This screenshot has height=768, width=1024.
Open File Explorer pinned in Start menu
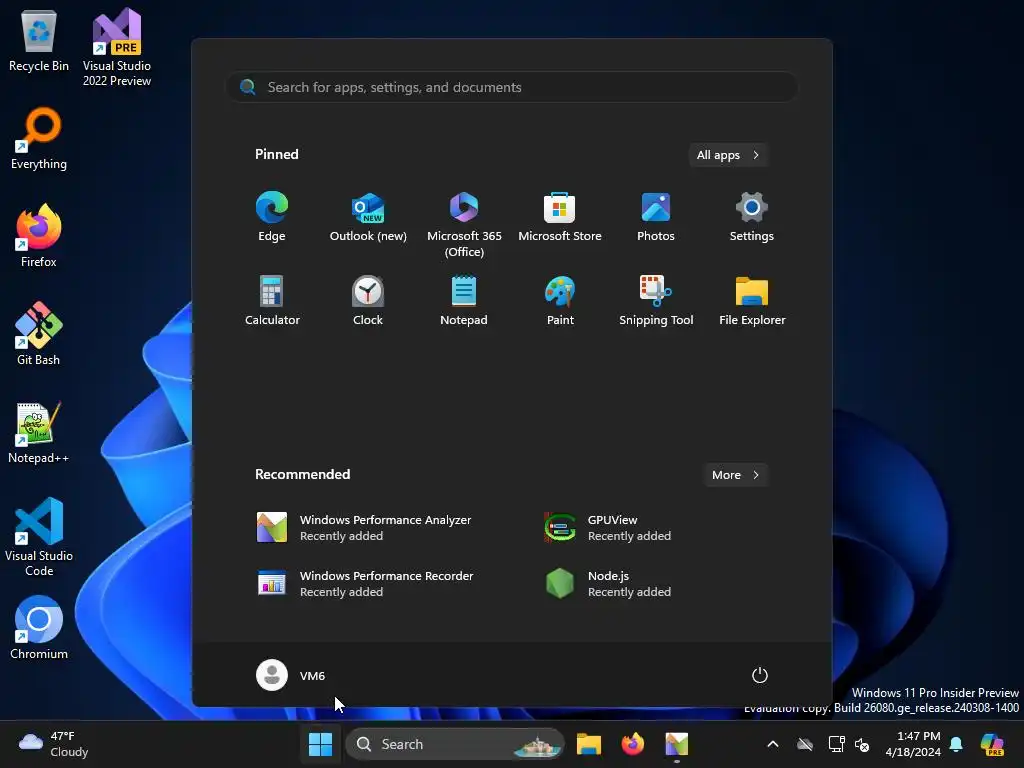coord(752,300)
